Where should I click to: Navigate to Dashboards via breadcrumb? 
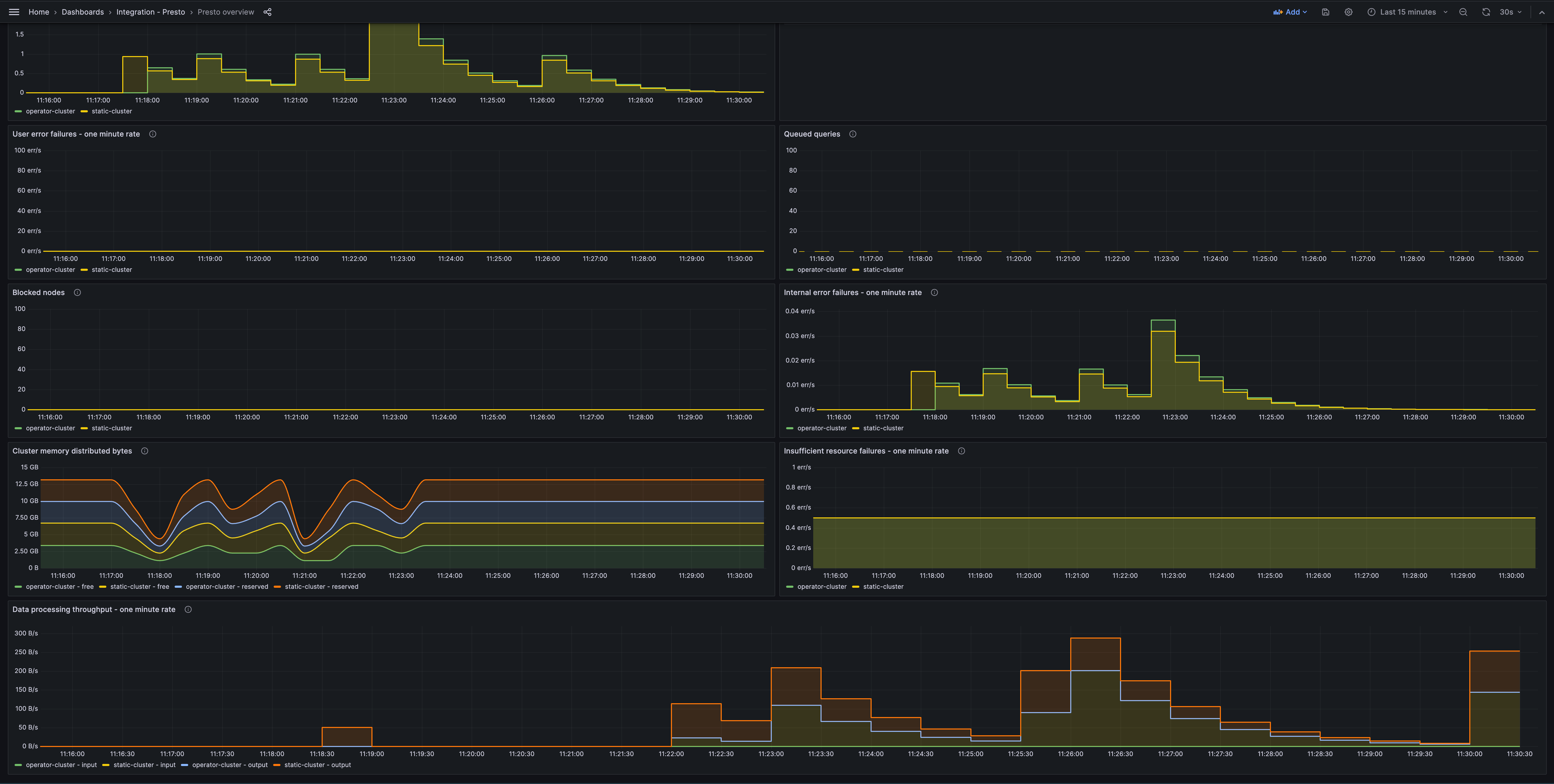pyautogui.click(x=83, y=11)
